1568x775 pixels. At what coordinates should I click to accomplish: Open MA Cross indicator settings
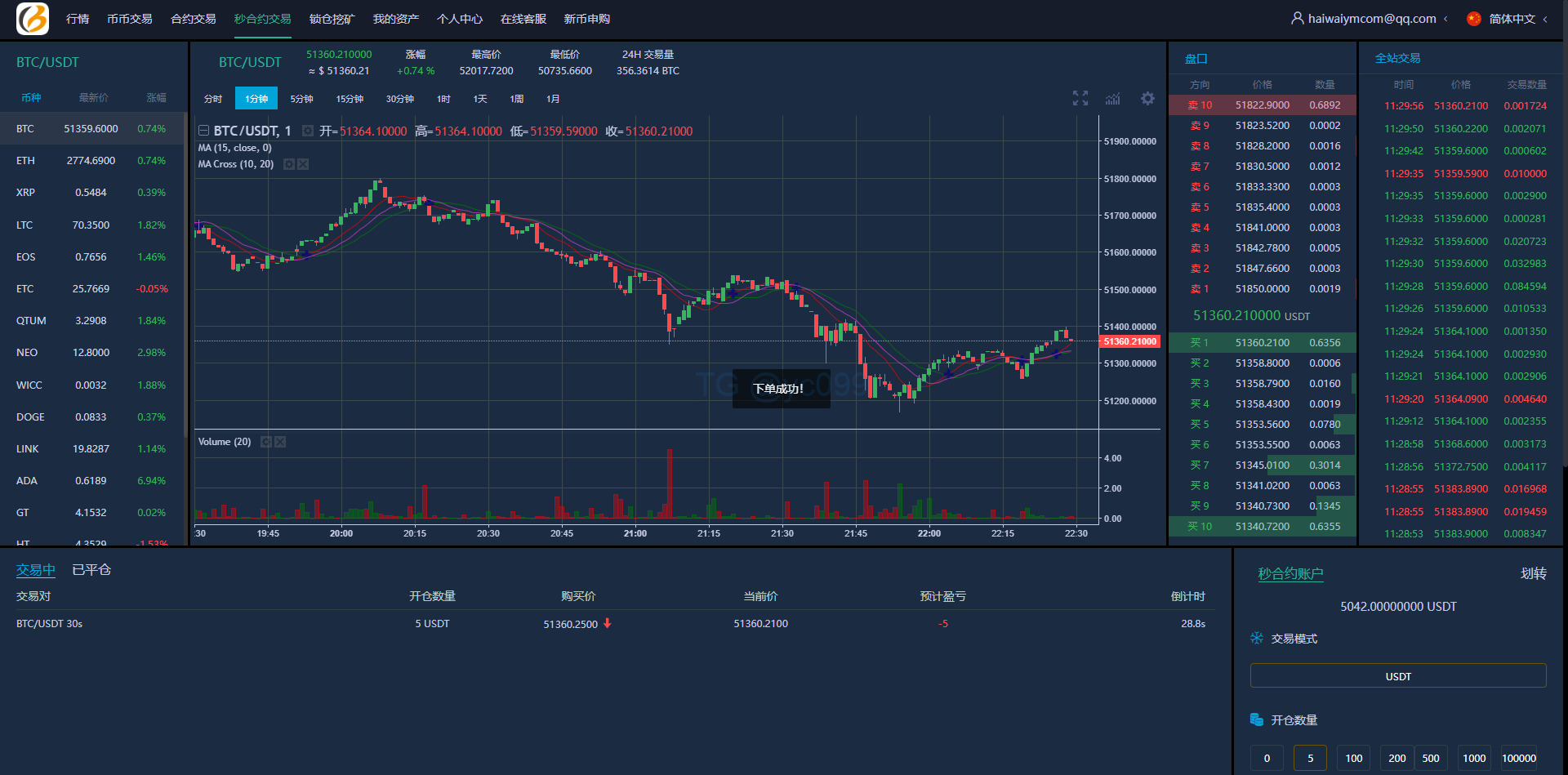(x=288, y=164)
